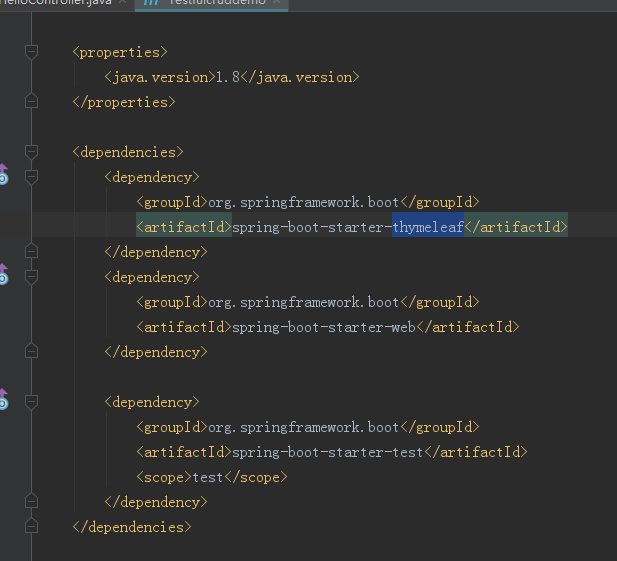
Task: Click the scope value test
Action: (208, 478)
